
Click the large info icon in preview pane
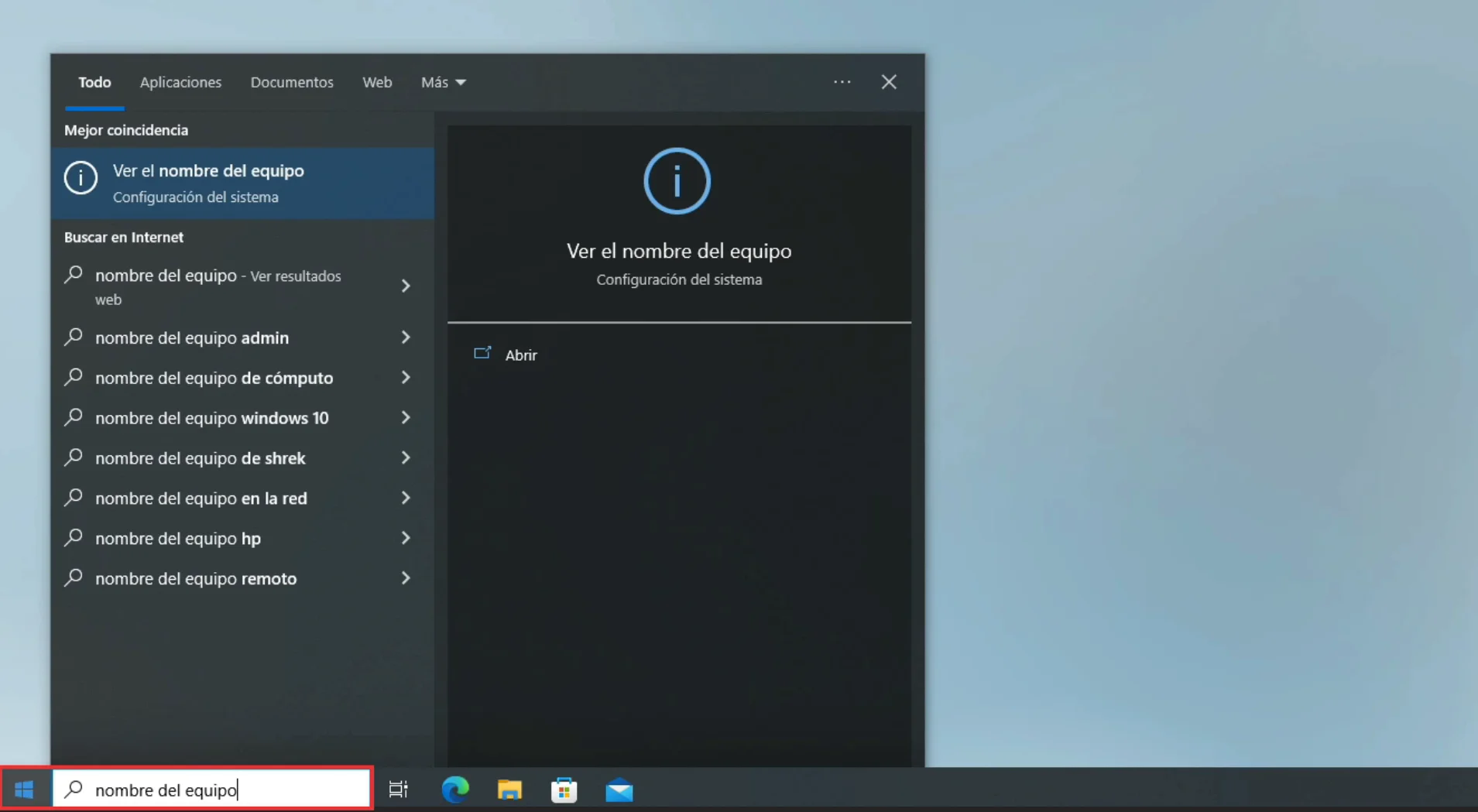(677, 181)
